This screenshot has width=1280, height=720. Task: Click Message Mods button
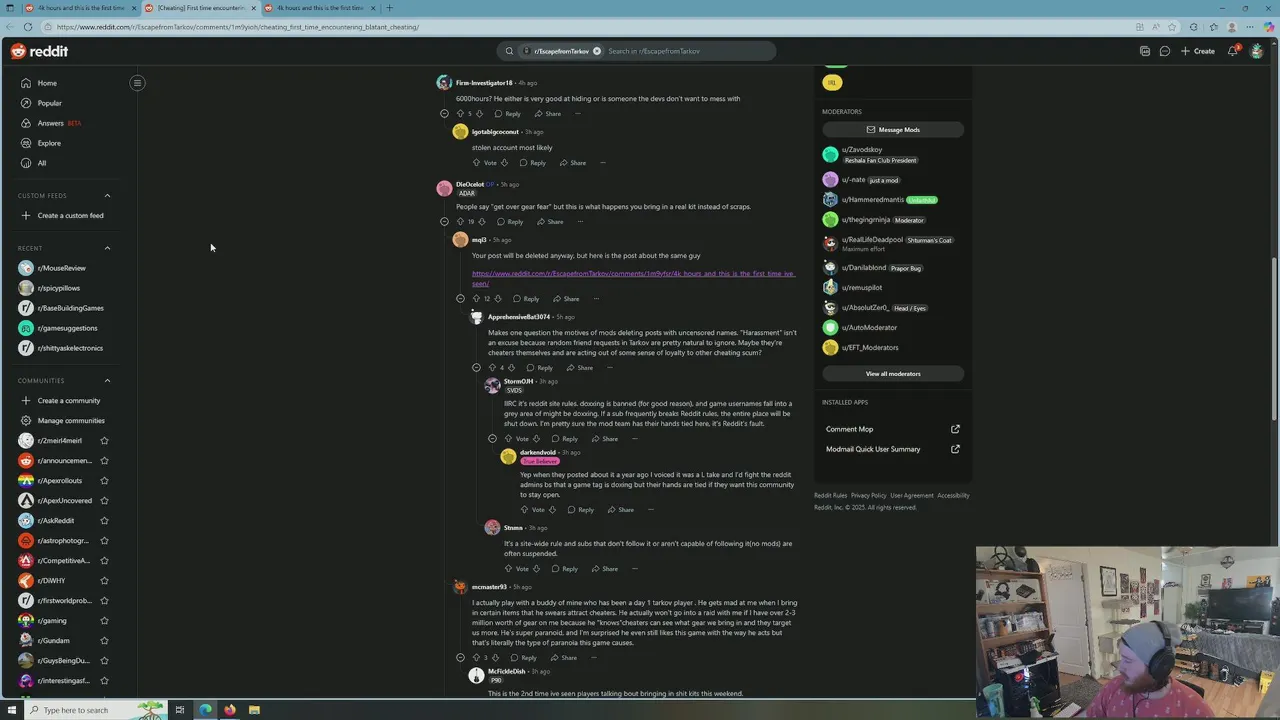(x=892, y=130)
